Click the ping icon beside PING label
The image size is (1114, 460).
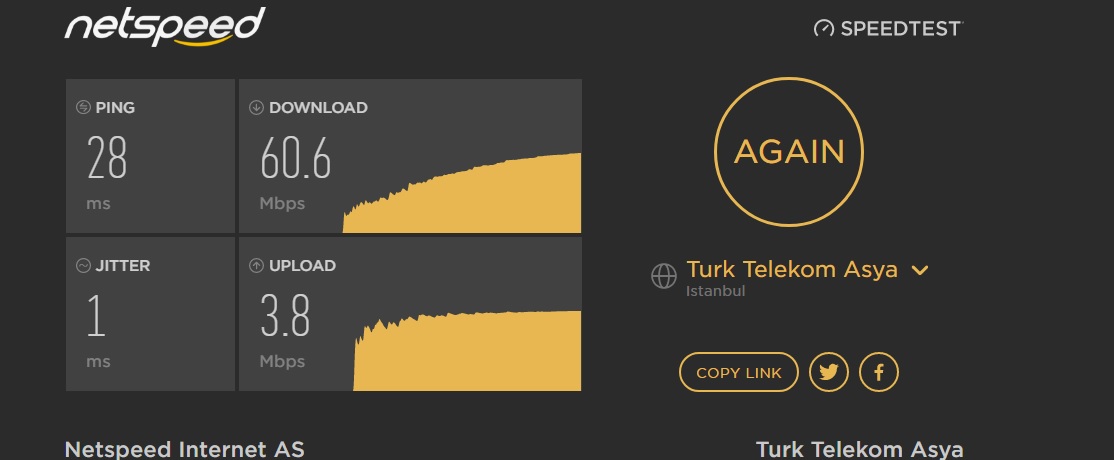coord(83,107)
